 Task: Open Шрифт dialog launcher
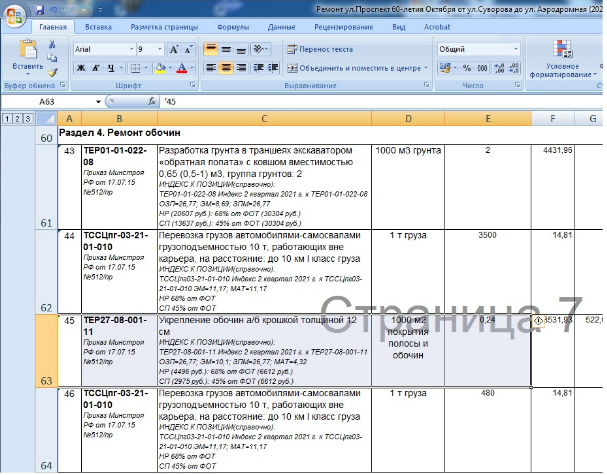[x=193, y=85]
